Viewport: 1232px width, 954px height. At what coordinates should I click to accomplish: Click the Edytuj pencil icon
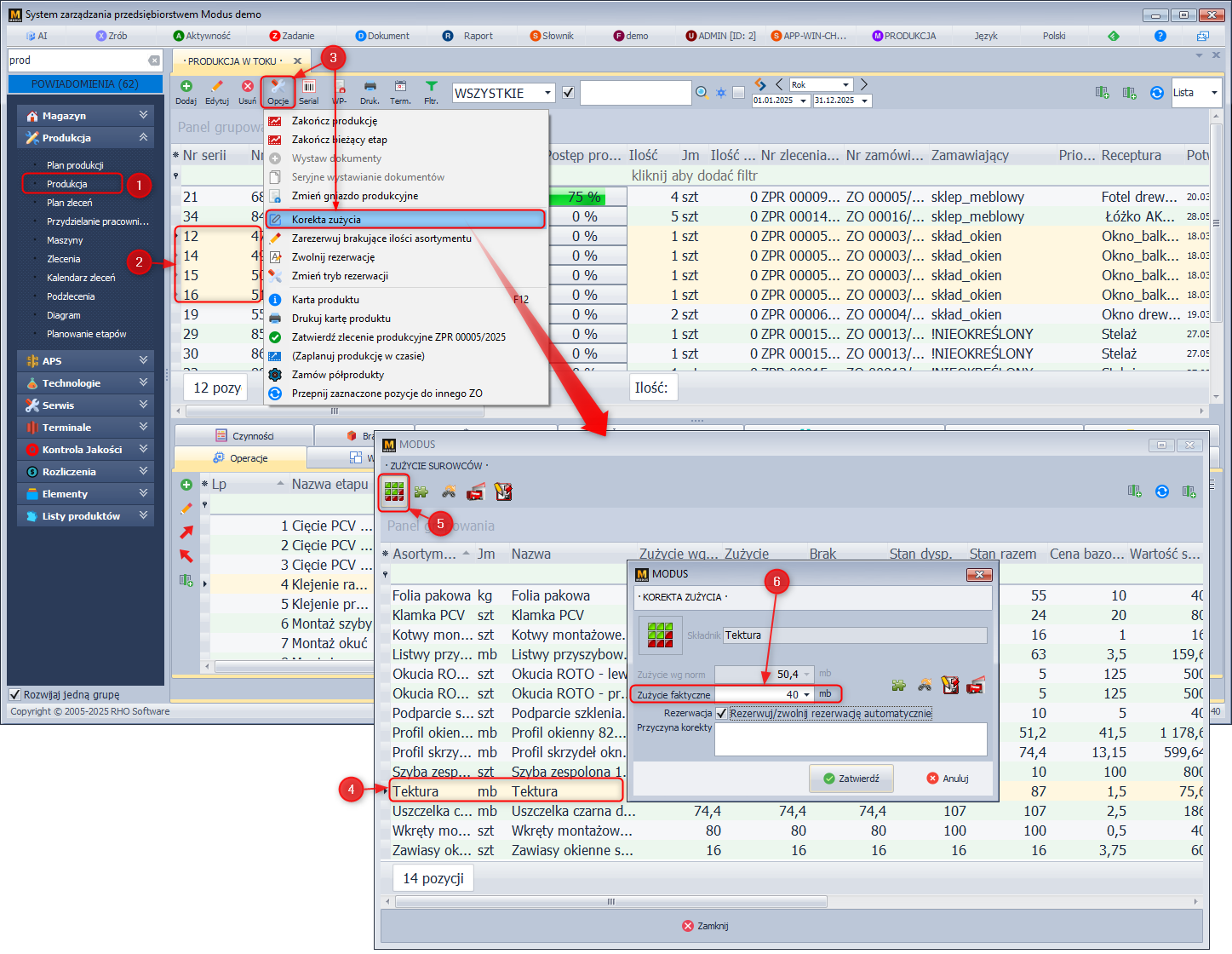216,87
